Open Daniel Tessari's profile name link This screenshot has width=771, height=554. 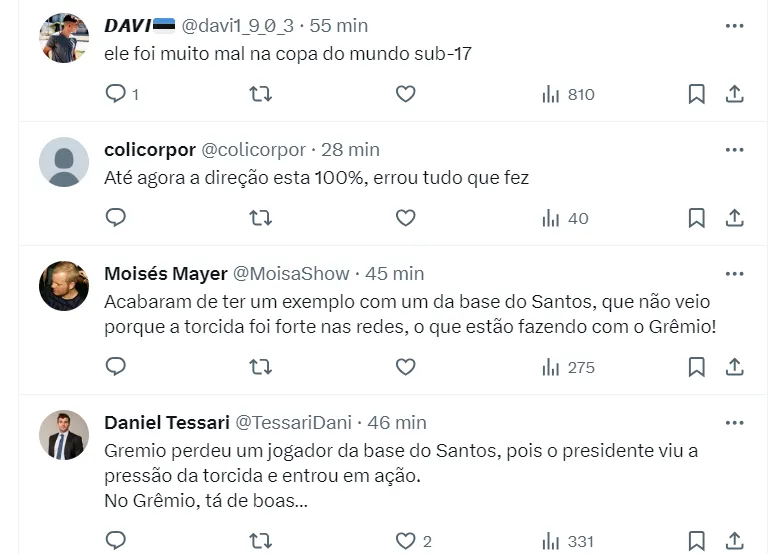165,423
